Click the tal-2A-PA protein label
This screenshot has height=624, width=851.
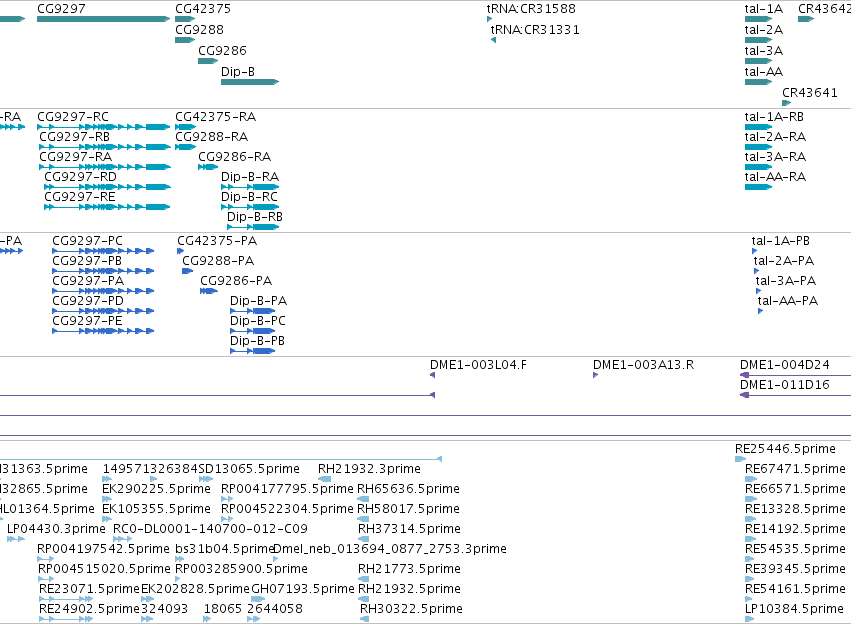click(784, 261)
